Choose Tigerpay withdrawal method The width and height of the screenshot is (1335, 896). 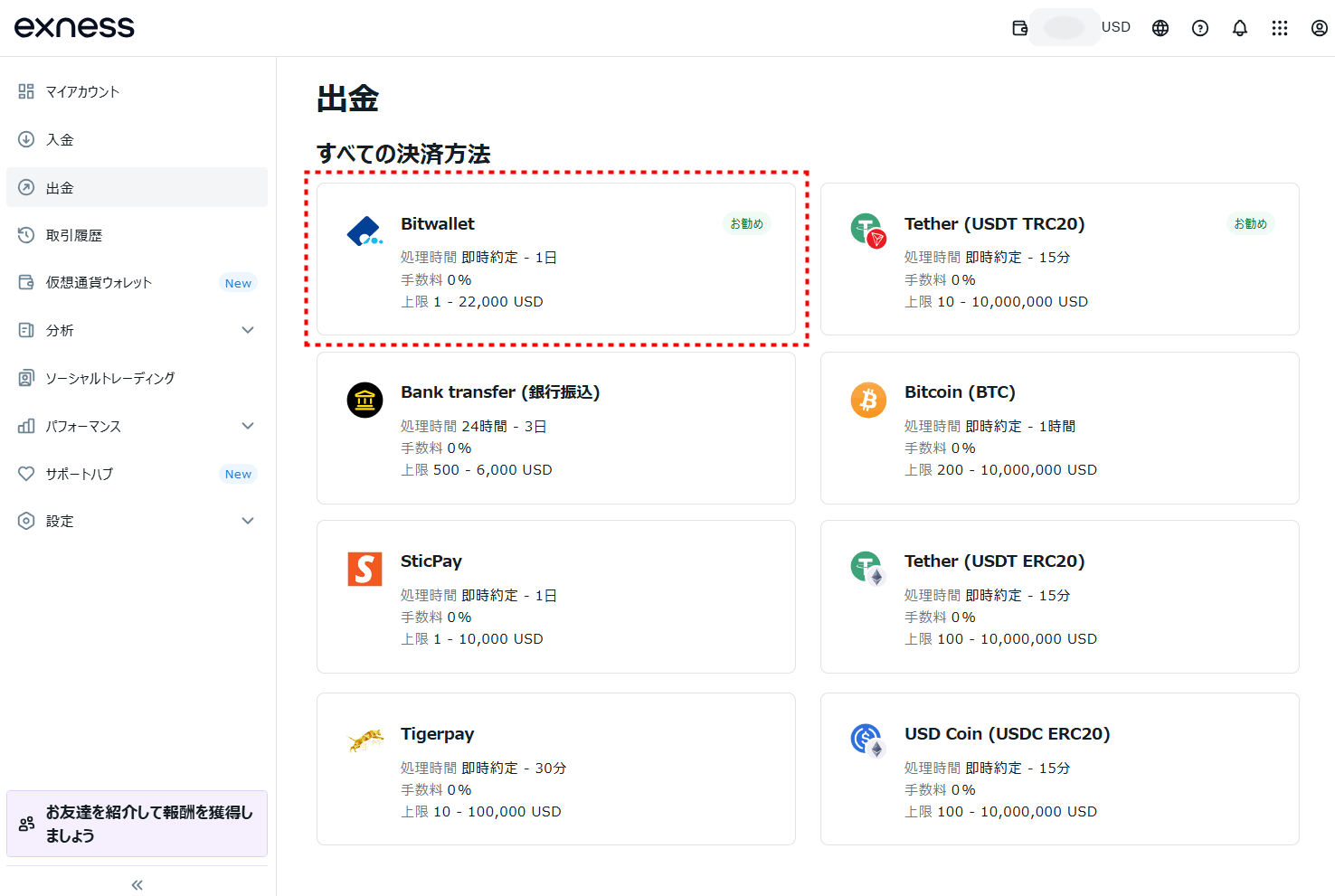tap(556, 769)
